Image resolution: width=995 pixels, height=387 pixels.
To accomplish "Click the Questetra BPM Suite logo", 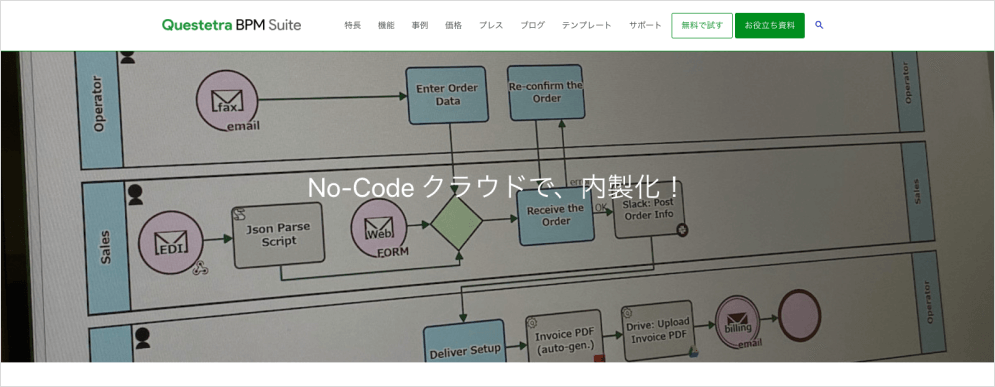I will (x=232, y=25).
